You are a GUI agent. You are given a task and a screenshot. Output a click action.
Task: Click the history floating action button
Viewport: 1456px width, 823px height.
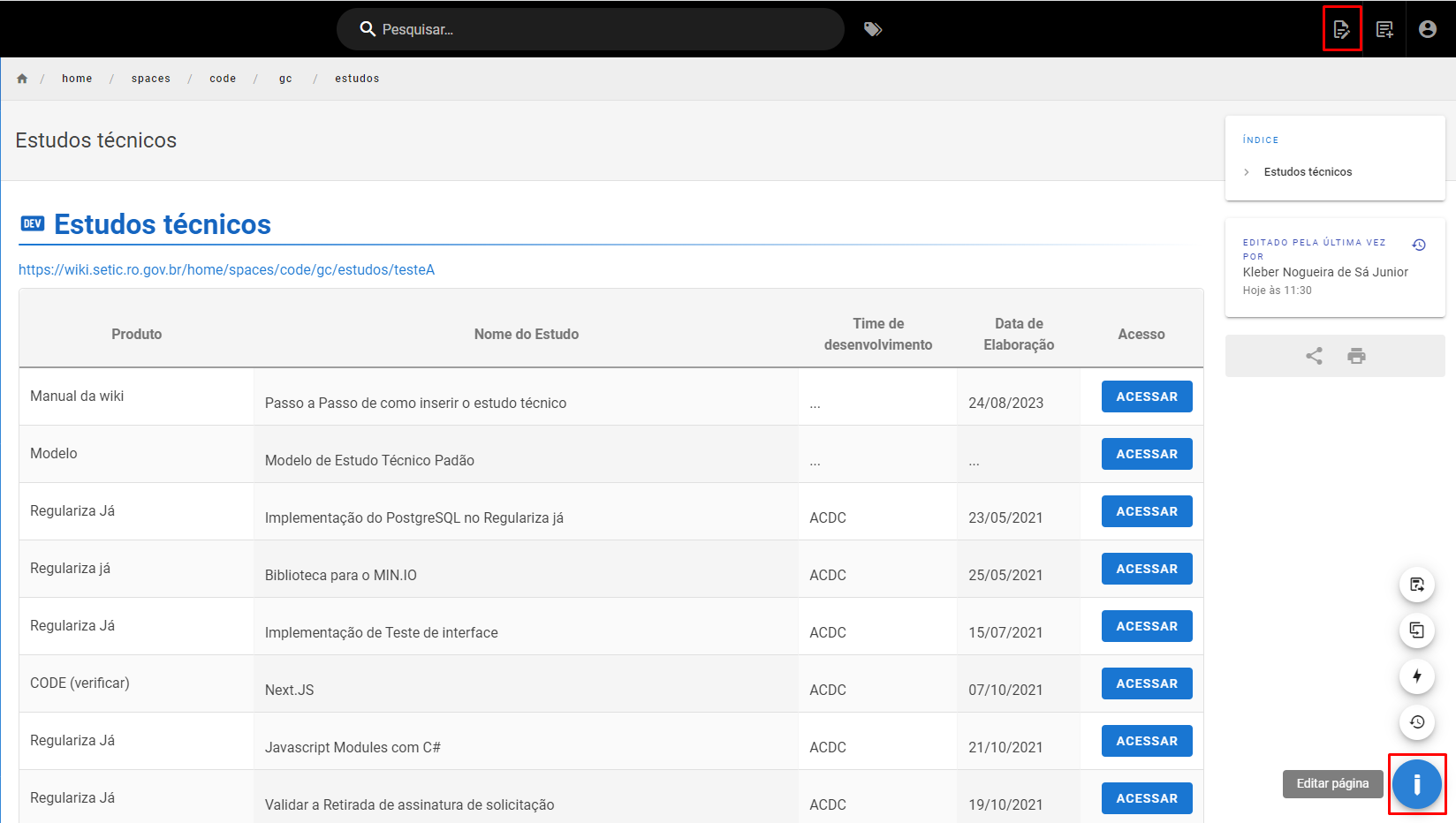1417,722
